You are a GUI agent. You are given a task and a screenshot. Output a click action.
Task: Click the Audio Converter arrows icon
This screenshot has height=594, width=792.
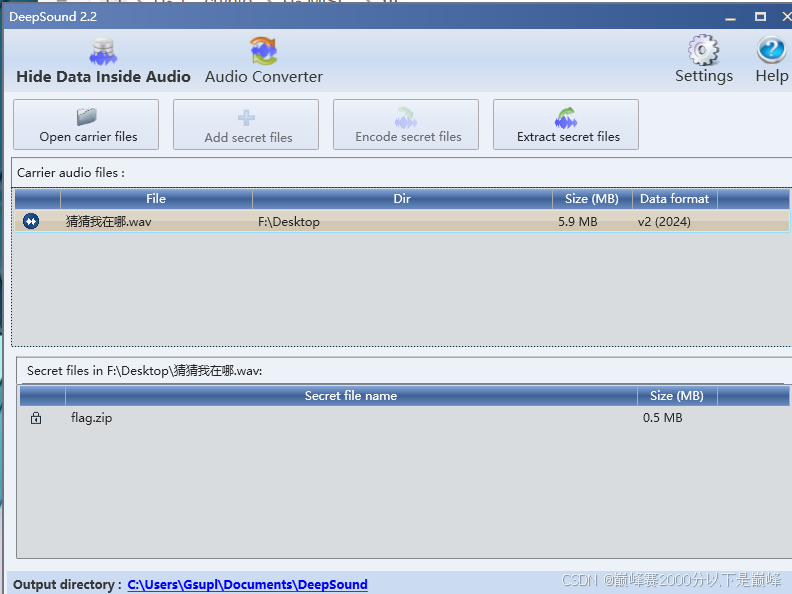264,51
